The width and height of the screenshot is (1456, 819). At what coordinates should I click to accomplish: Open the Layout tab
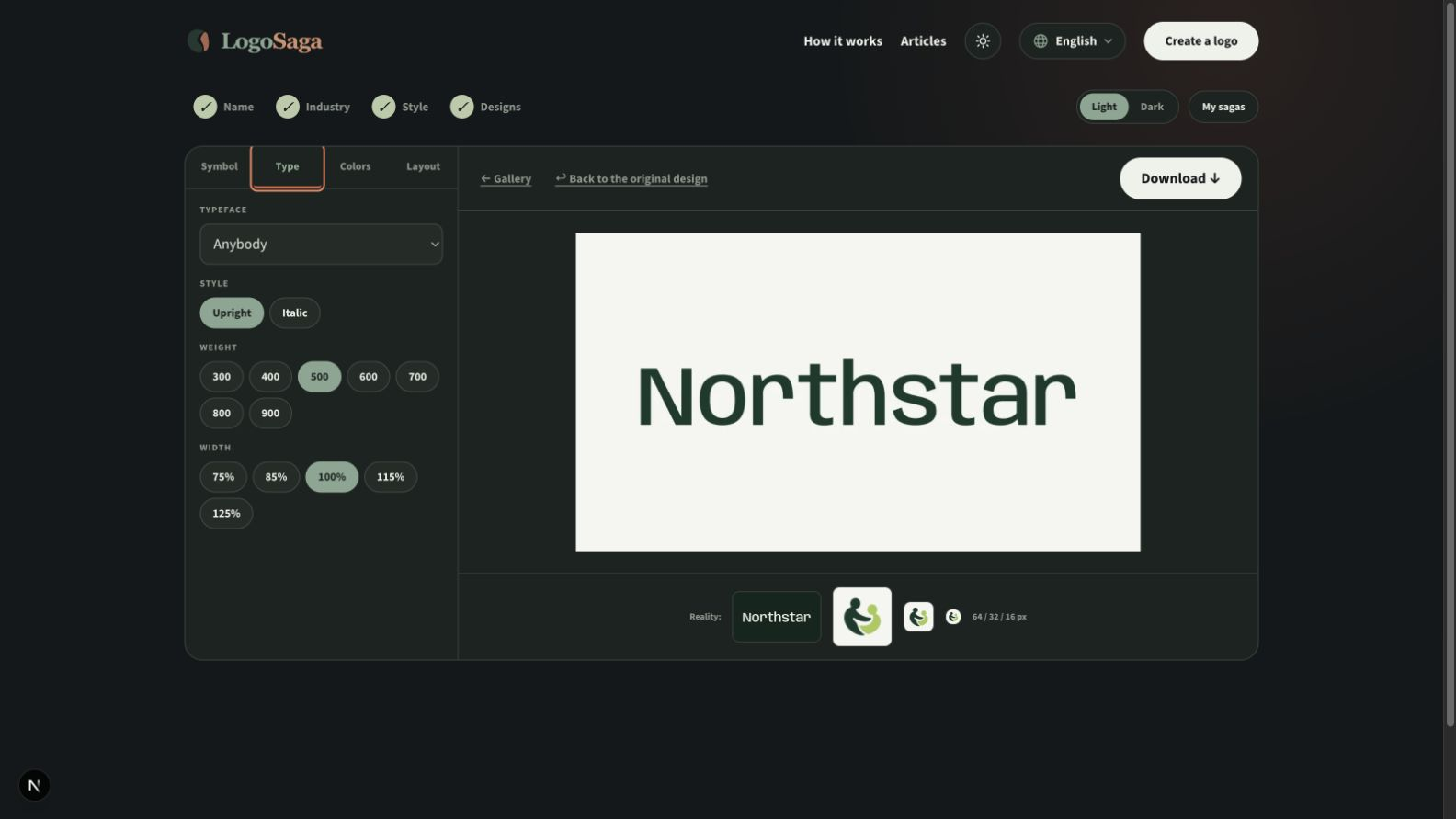(x=423, y=166)
